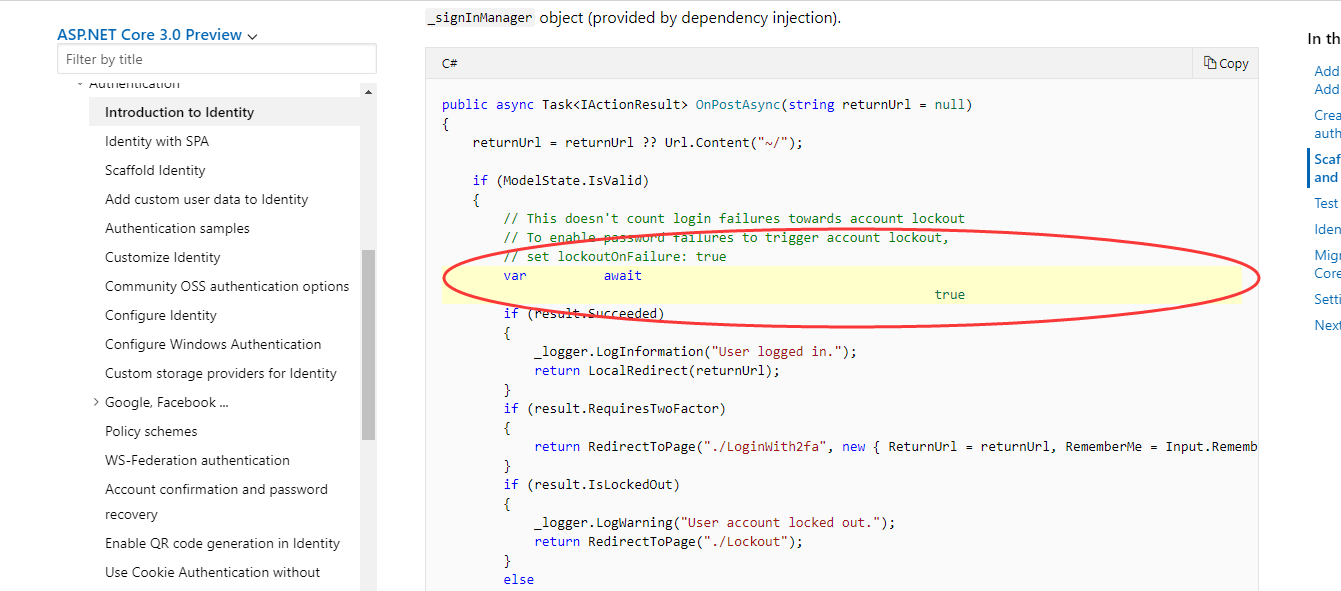Open Customize Identity article
This screenshot has height=591, width=1341.
point(163,257)
